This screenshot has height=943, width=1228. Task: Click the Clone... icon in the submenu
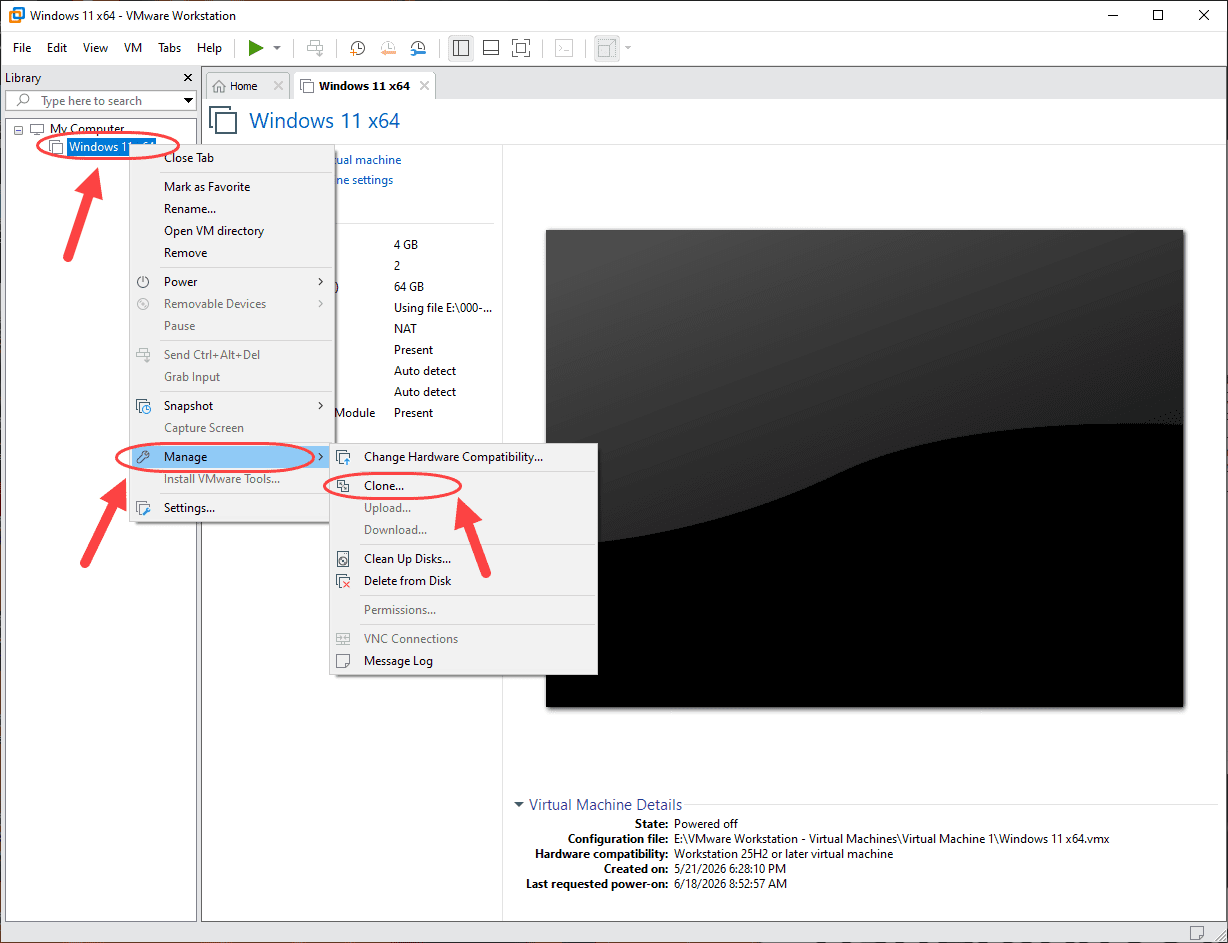coord(344,486)
